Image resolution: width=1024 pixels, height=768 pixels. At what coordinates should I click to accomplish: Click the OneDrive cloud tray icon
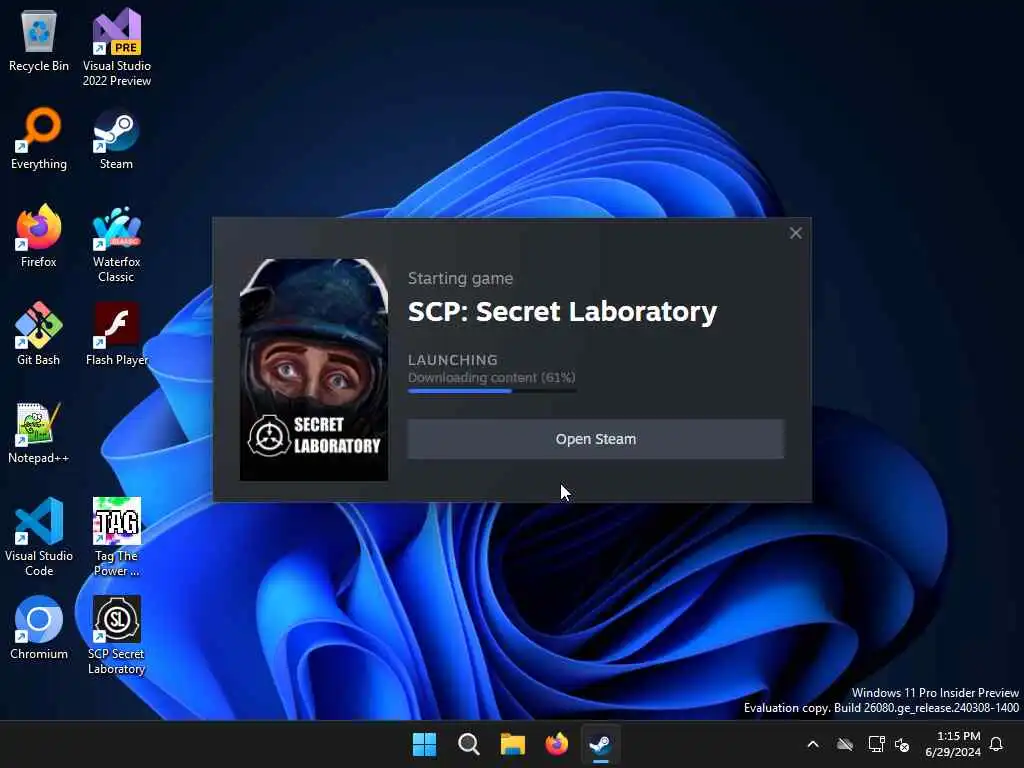845,744
